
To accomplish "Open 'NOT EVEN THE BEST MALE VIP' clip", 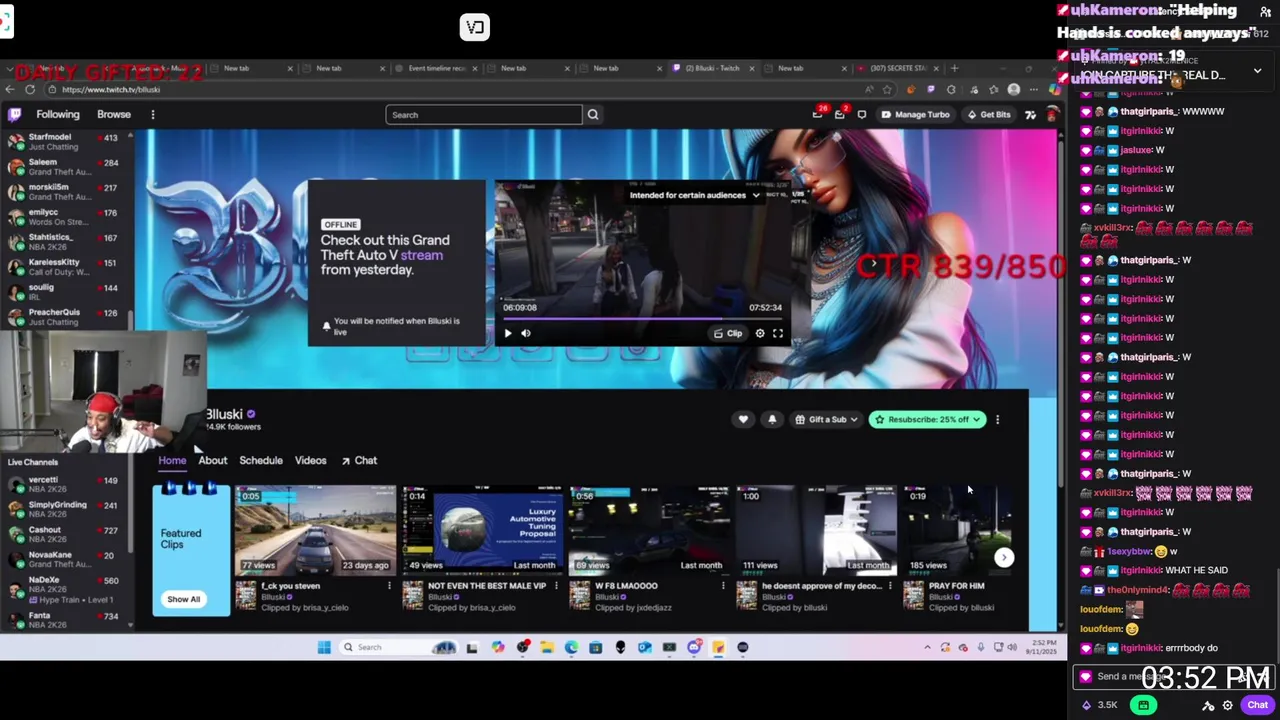I will (483, 530).
